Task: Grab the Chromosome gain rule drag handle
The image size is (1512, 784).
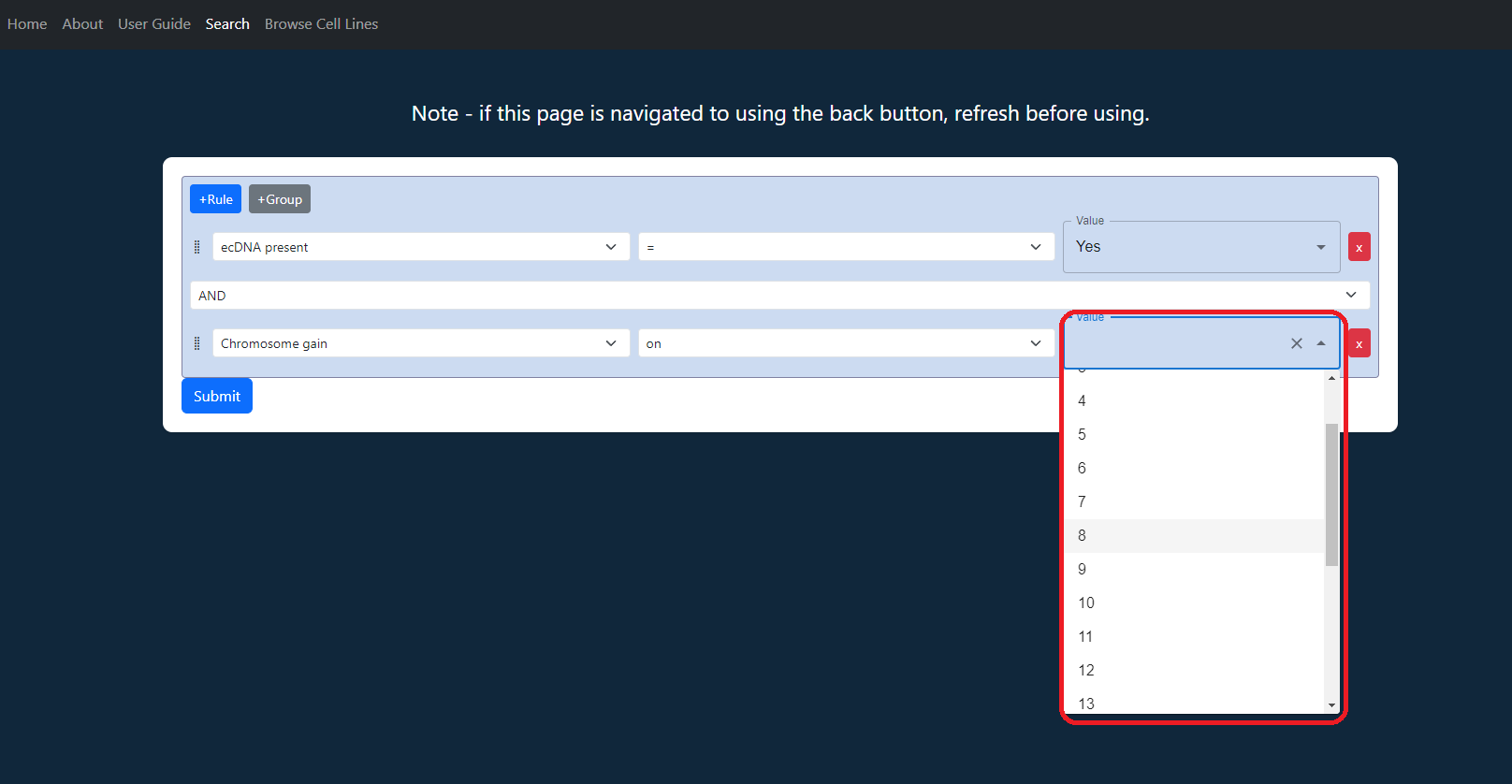Action: pos(196,343)
